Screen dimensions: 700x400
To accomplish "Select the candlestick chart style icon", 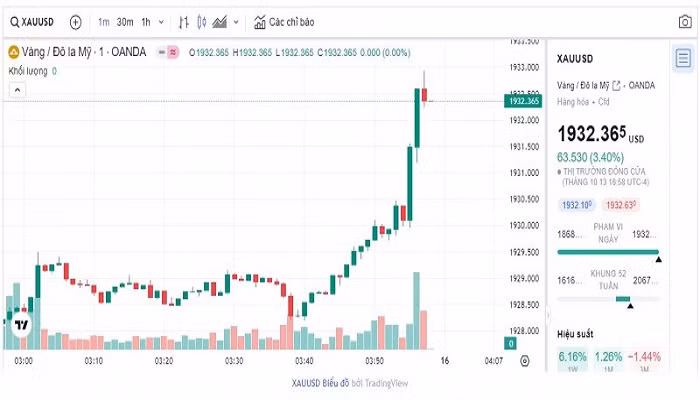I will [202, 21].
